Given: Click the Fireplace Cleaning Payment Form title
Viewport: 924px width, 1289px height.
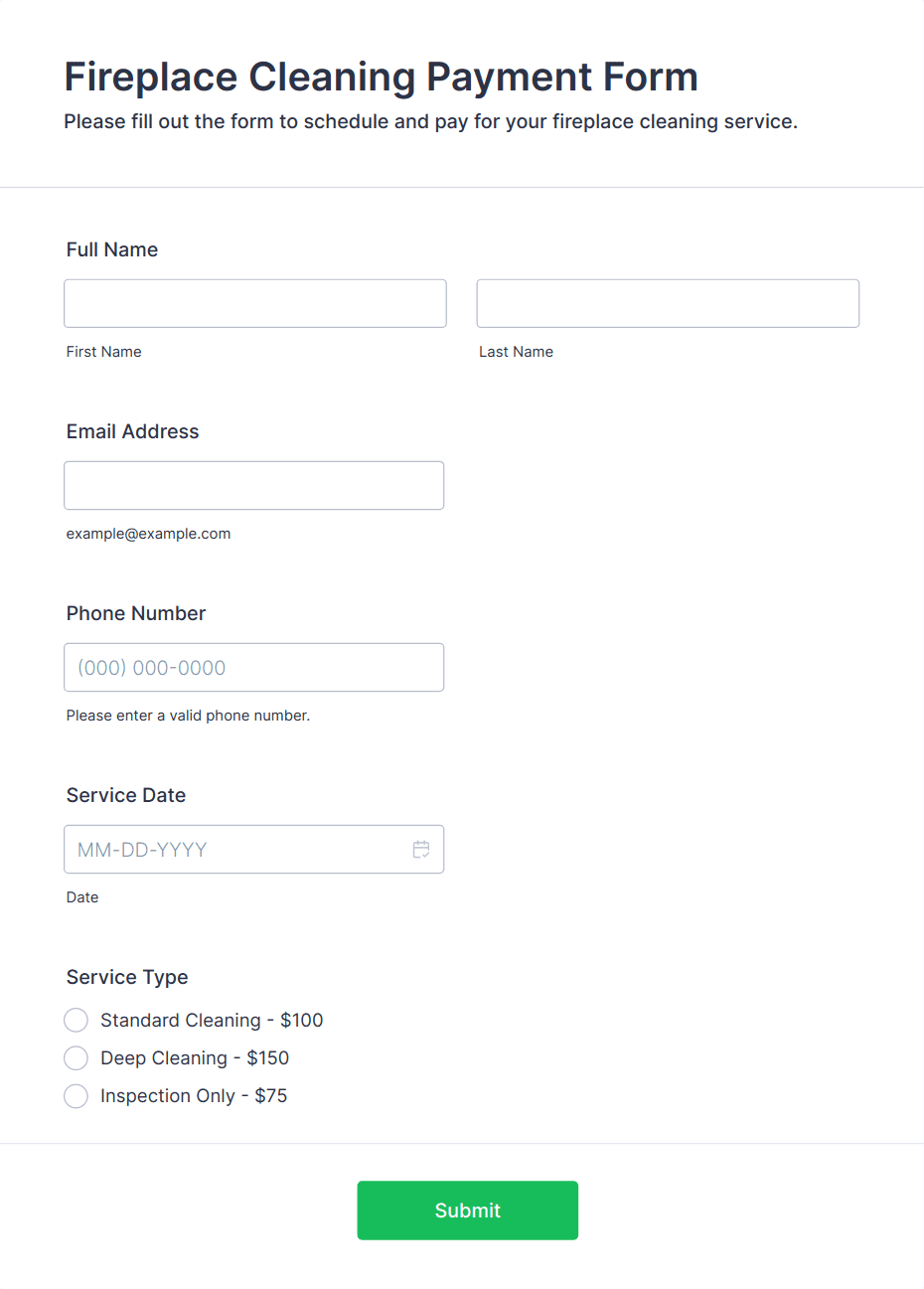Looking at the screenshot, I should 382,78.
